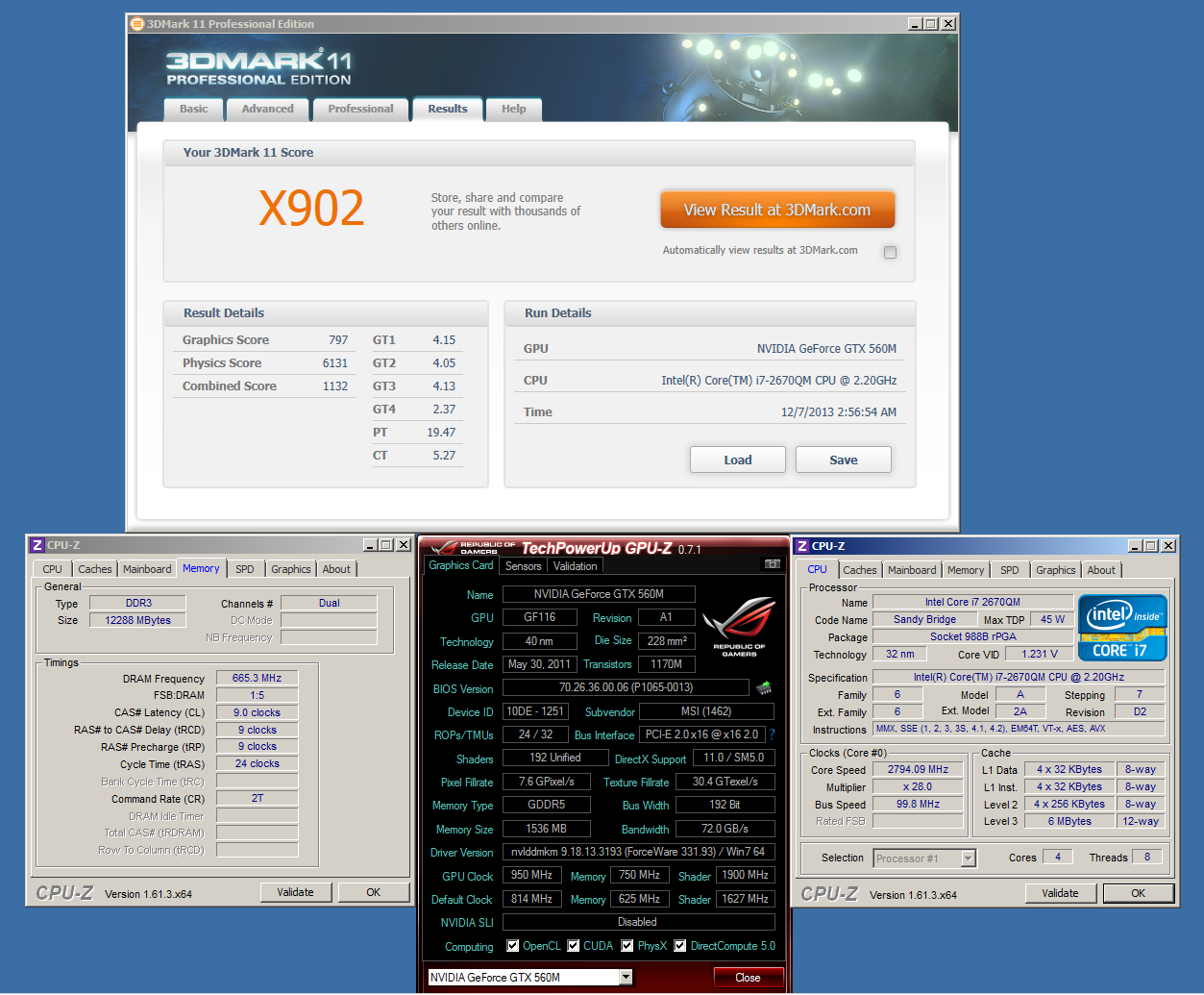Click OK in CPU-Z CPU window
Image resolution: width=1204 pixels, height=995 pixels.
(x=1139, y=893)
